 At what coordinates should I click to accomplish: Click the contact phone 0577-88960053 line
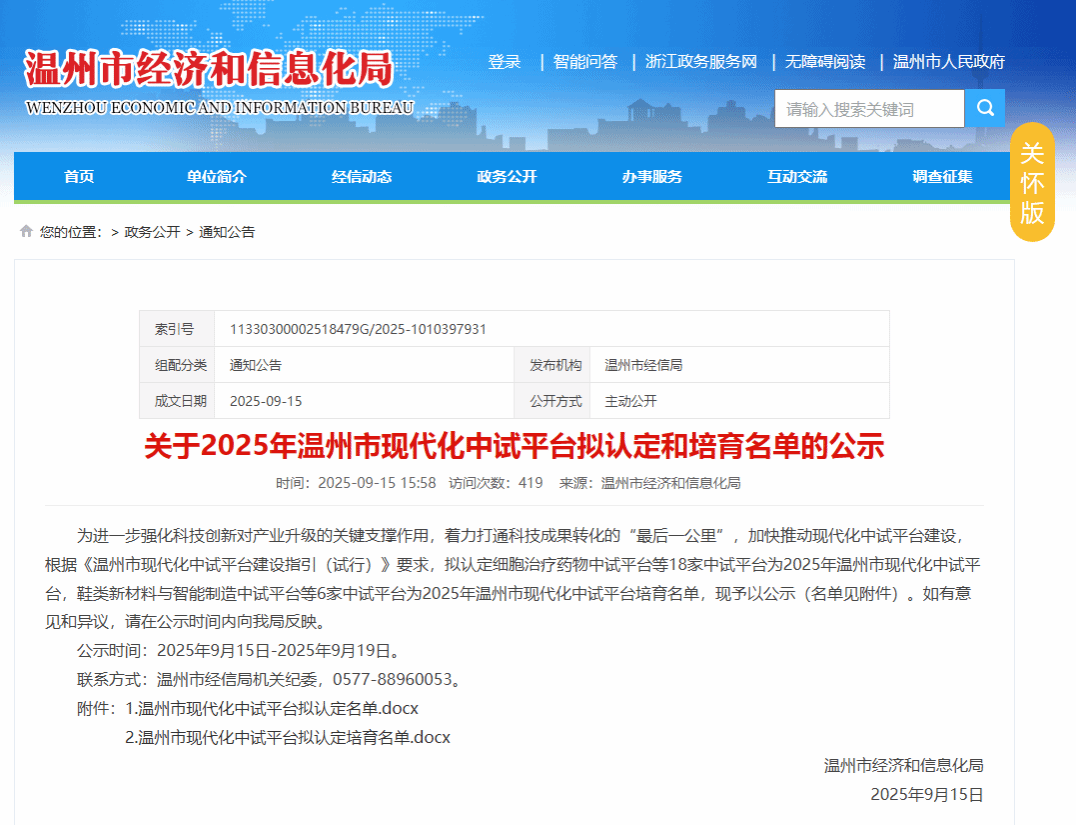click(272, 679)
